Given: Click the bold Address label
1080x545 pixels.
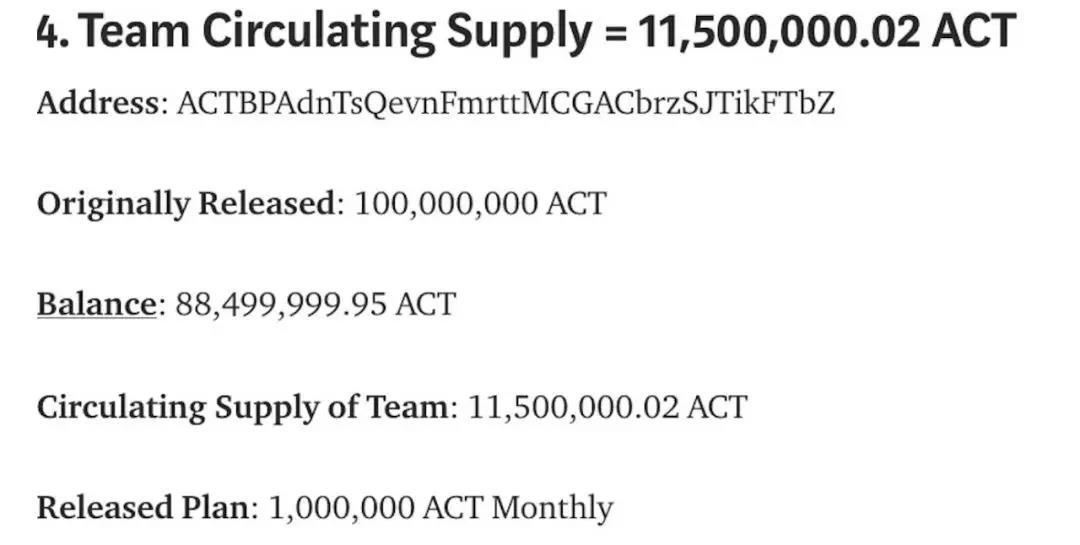Looking at the screenshot, I should pos(98,103).
